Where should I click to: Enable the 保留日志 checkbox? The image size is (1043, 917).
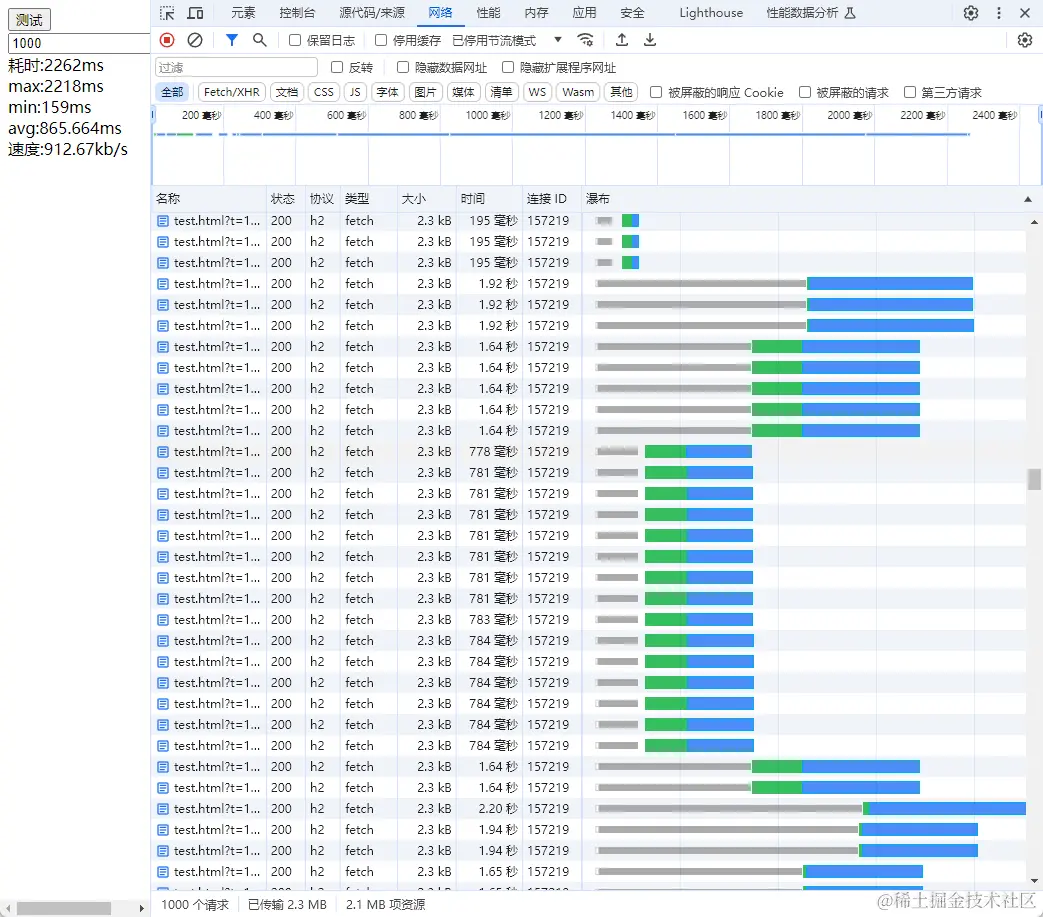tap(295, 40)
